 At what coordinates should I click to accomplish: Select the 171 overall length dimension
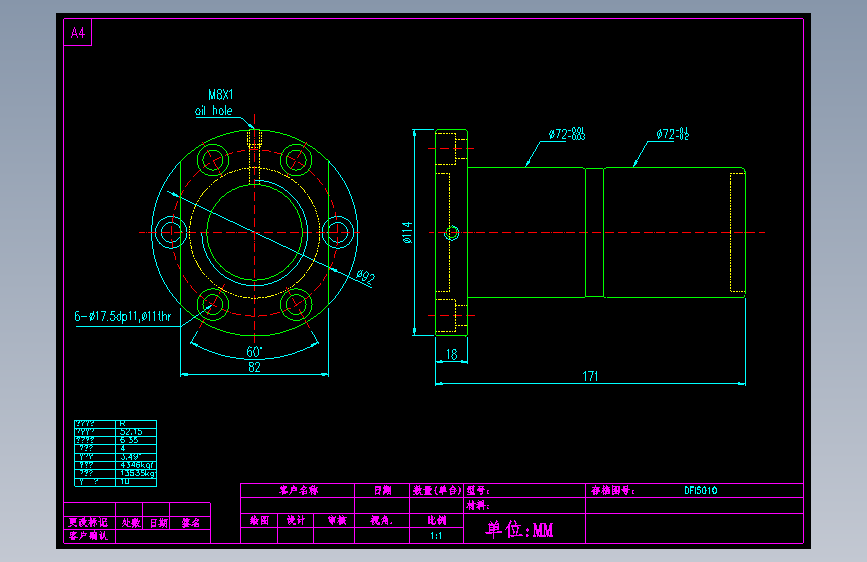click(590, 376)
